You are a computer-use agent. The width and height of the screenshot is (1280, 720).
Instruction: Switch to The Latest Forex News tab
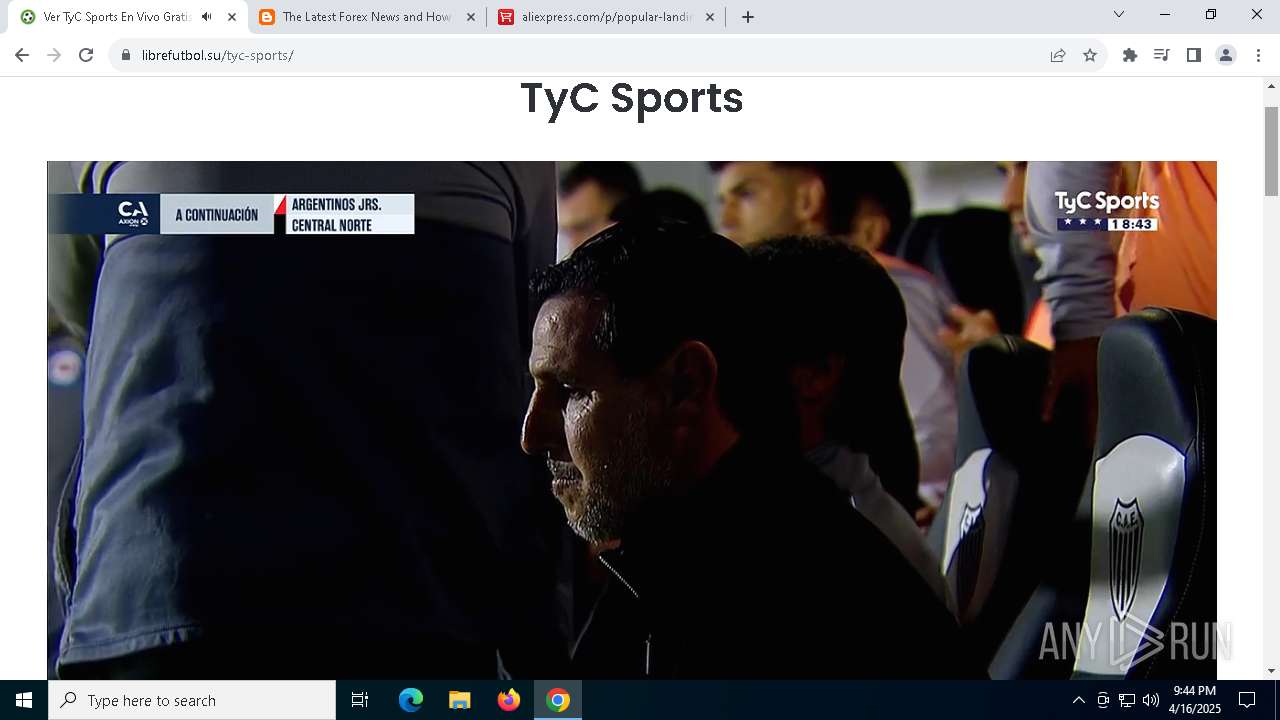click(x=366, y=17)
